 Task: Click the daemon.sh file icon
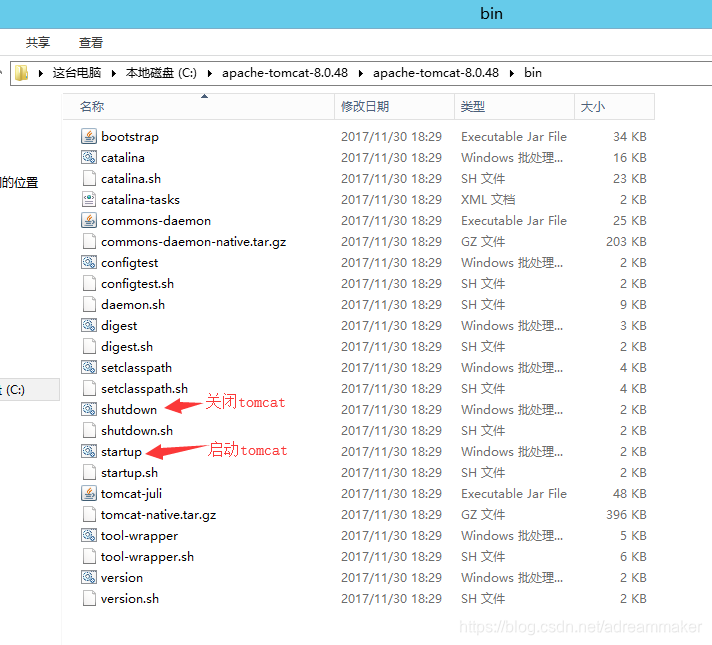[89, 304]
